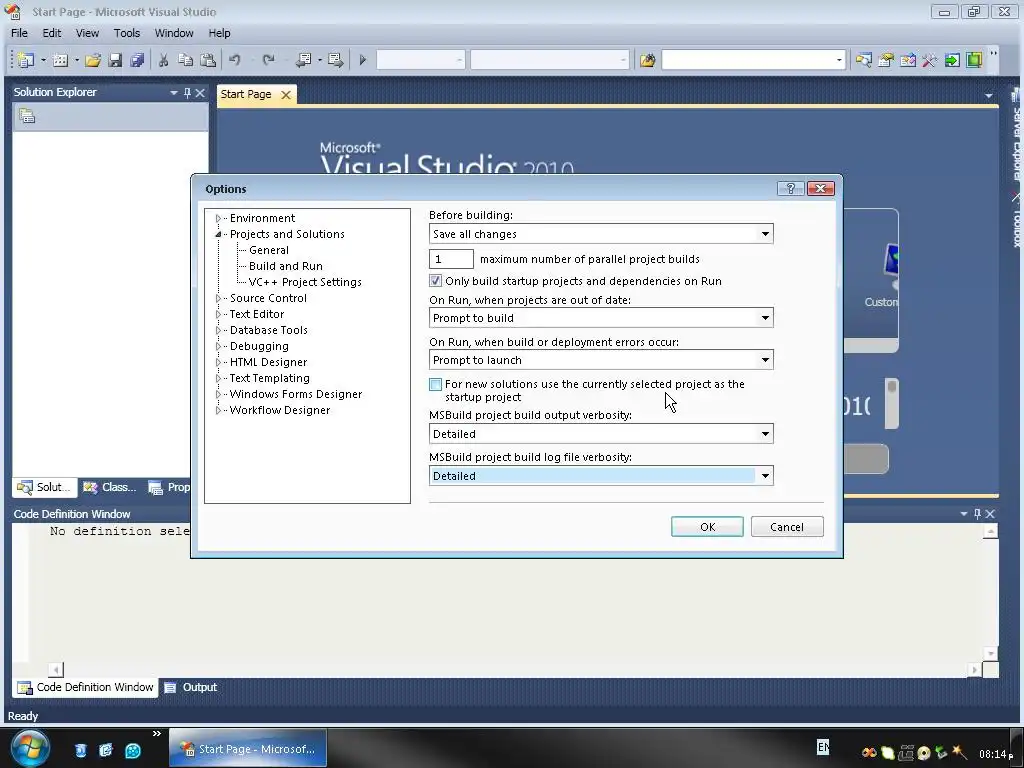Enable 'For new solutions use currently selected project' checkbox
This screenshot has height=768, width=1024.
coord(436,384)
